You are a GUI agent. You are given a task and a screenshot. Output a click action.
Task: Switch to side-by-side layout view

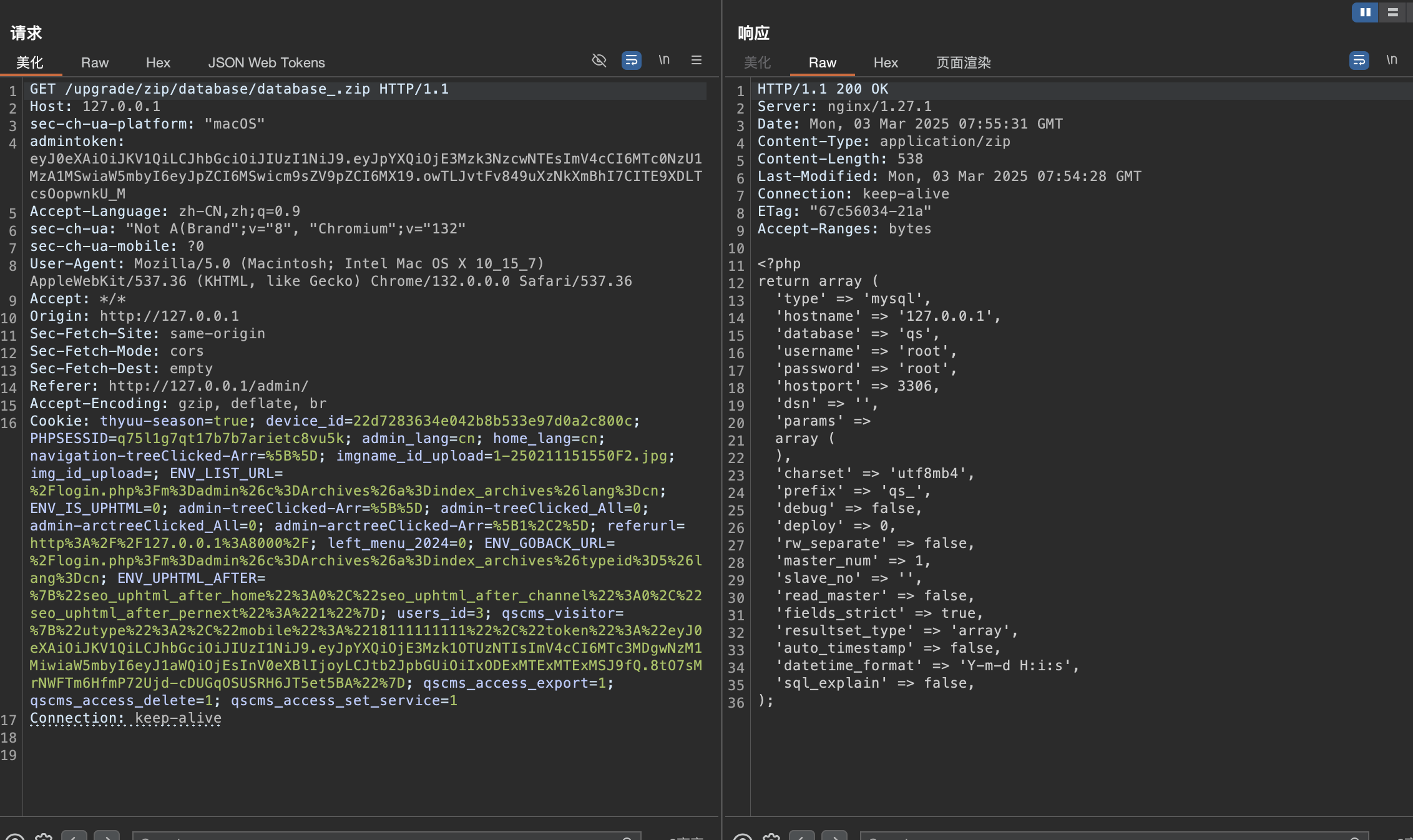point(1365,12)
